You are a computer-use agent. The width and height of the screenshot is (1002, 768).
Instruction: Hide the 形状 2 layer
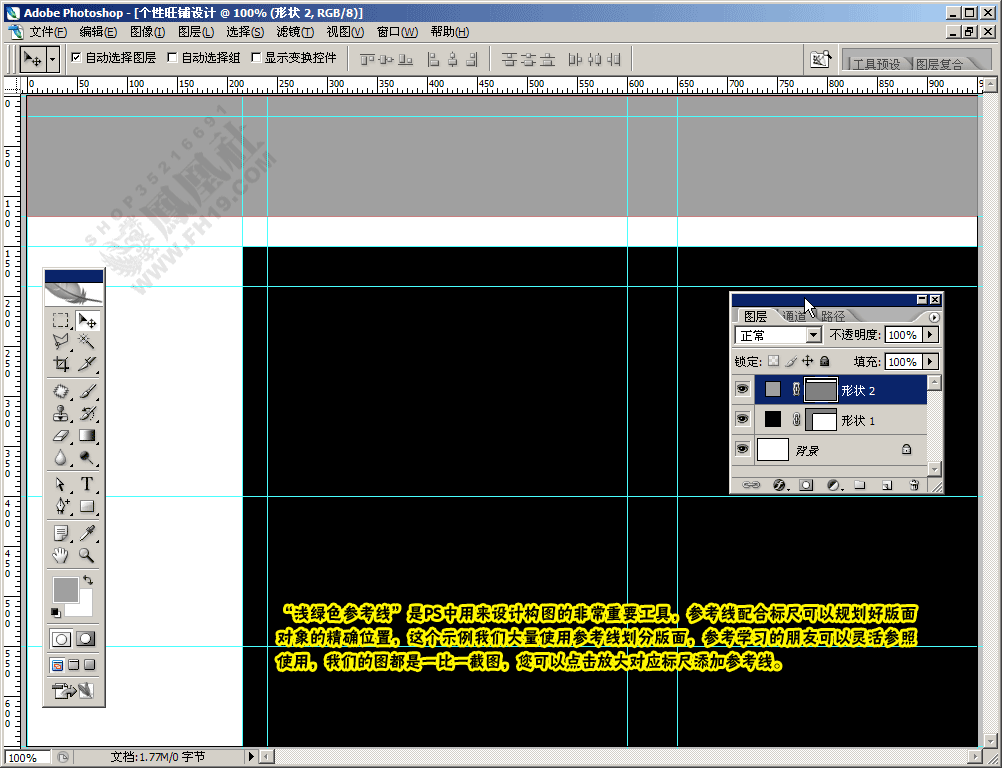point(742,389)
